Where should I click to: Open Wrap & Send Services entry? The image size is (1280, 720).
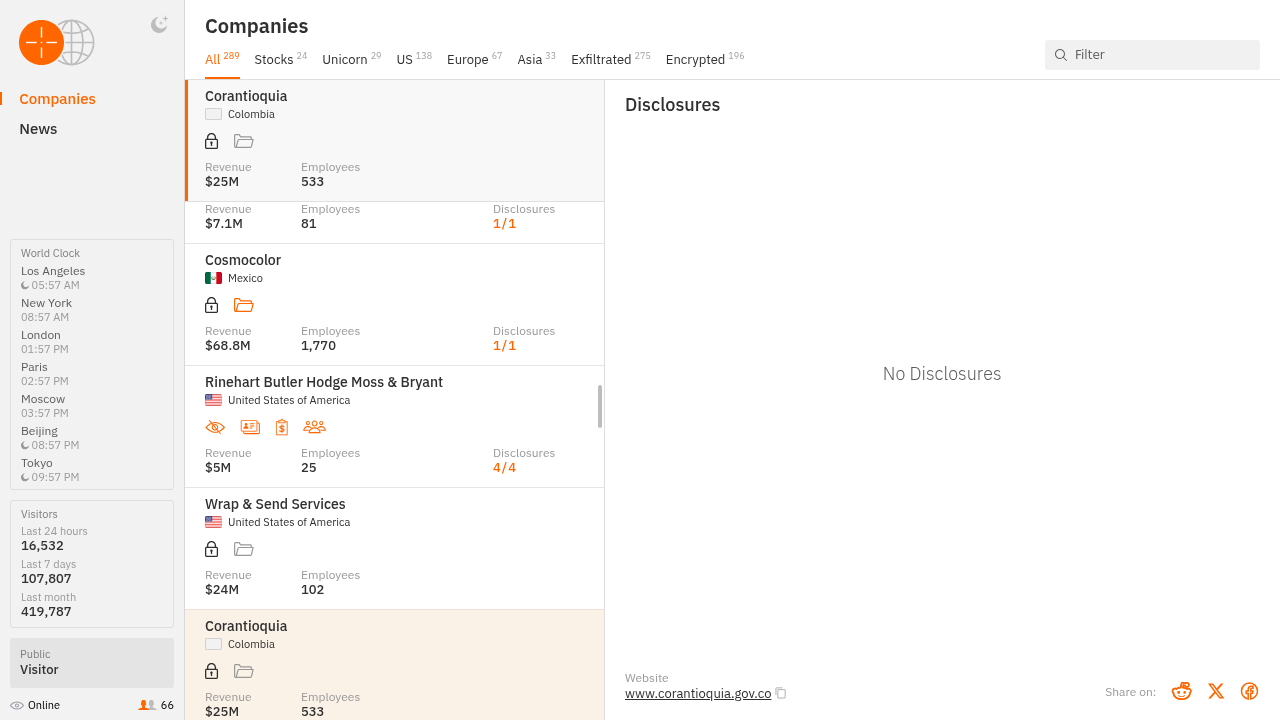pyautogui.click(x=394, y=549)
